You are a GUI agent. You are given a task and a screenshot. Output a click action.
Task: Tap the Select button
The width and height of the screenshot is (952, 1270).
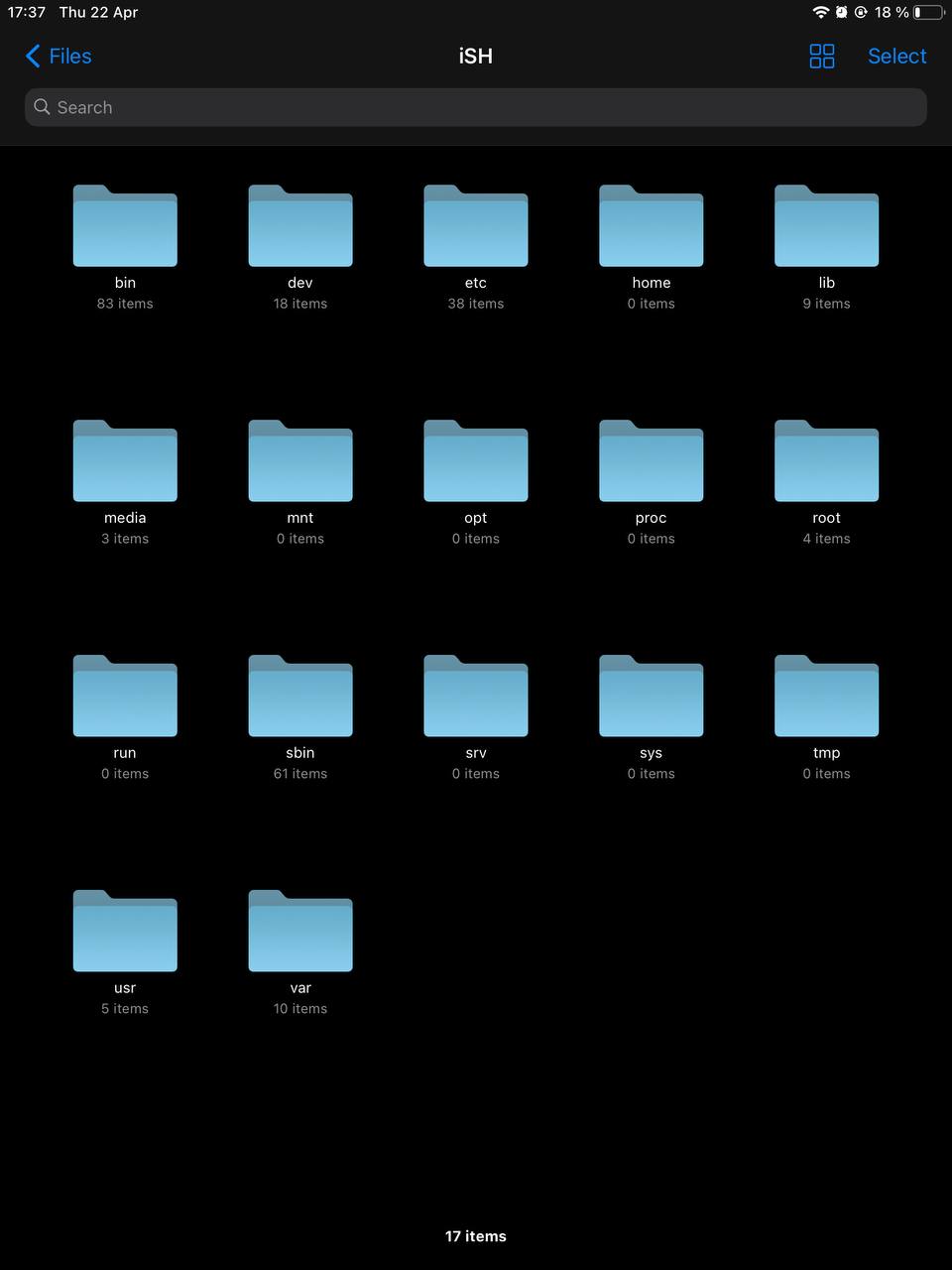[897, 57]
